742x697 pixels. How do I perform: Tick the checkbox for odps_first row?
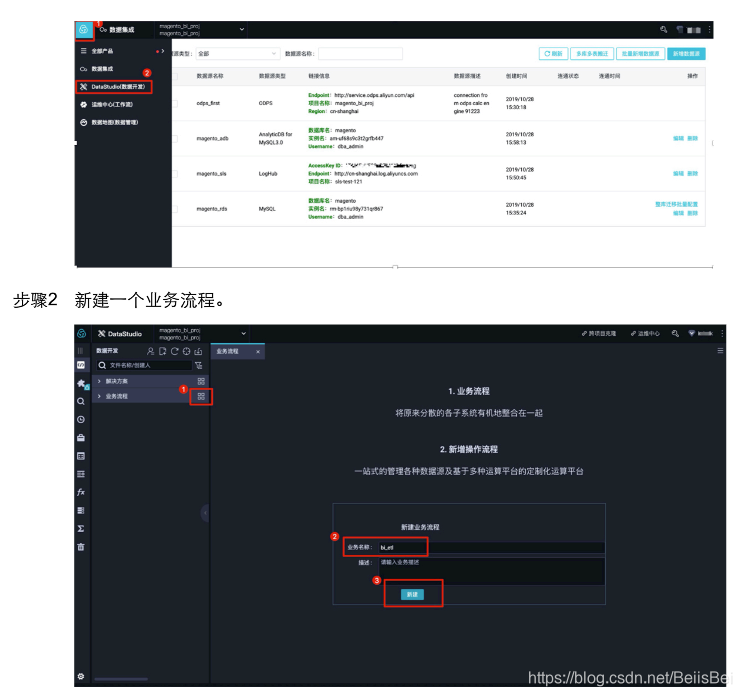click(x=175, y=103)
